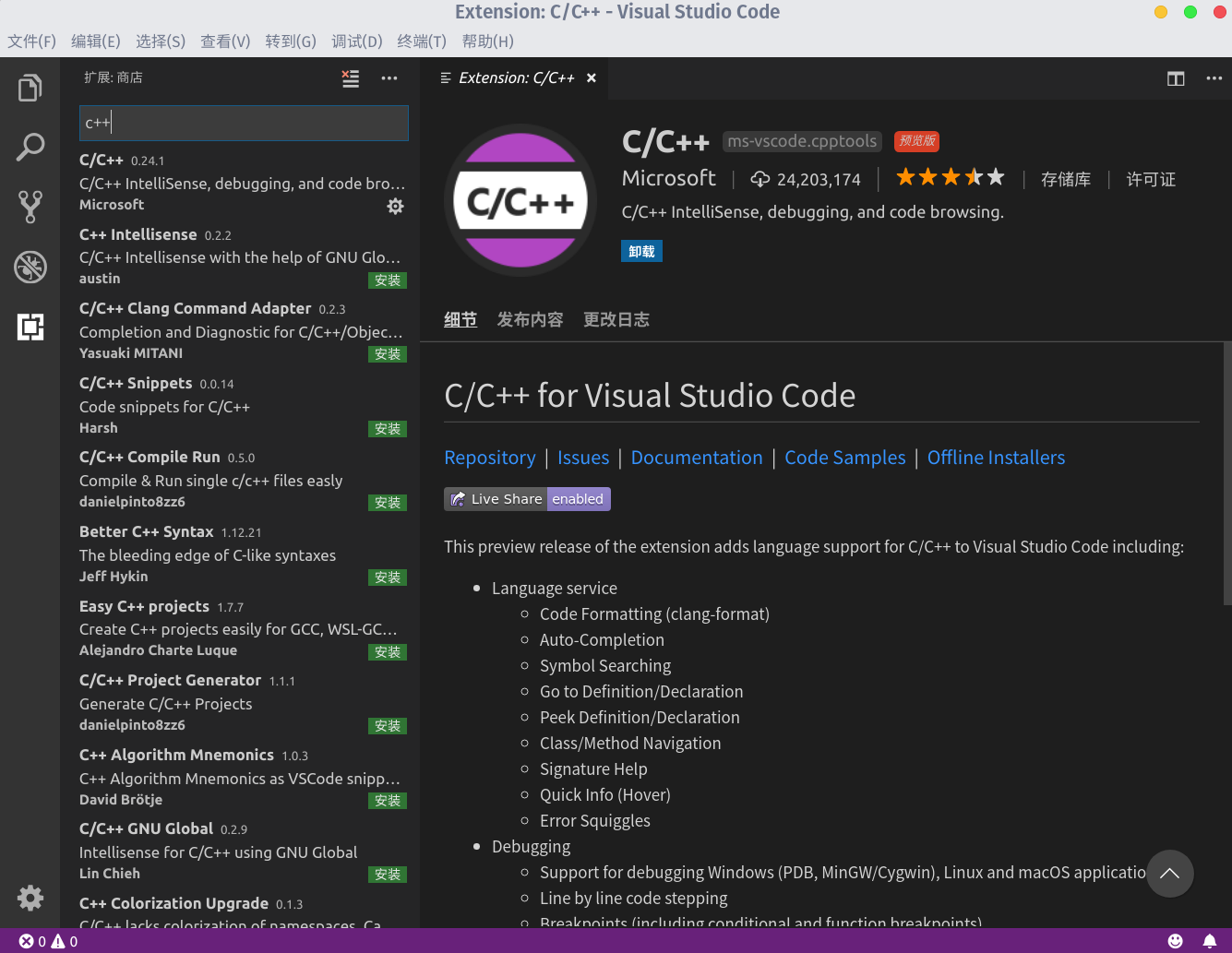Viewport: 1232px width, 953px height.
Task: Switch to the 发布内容 contributions tab
Action: pyautogui.click(x=530, y=319)
